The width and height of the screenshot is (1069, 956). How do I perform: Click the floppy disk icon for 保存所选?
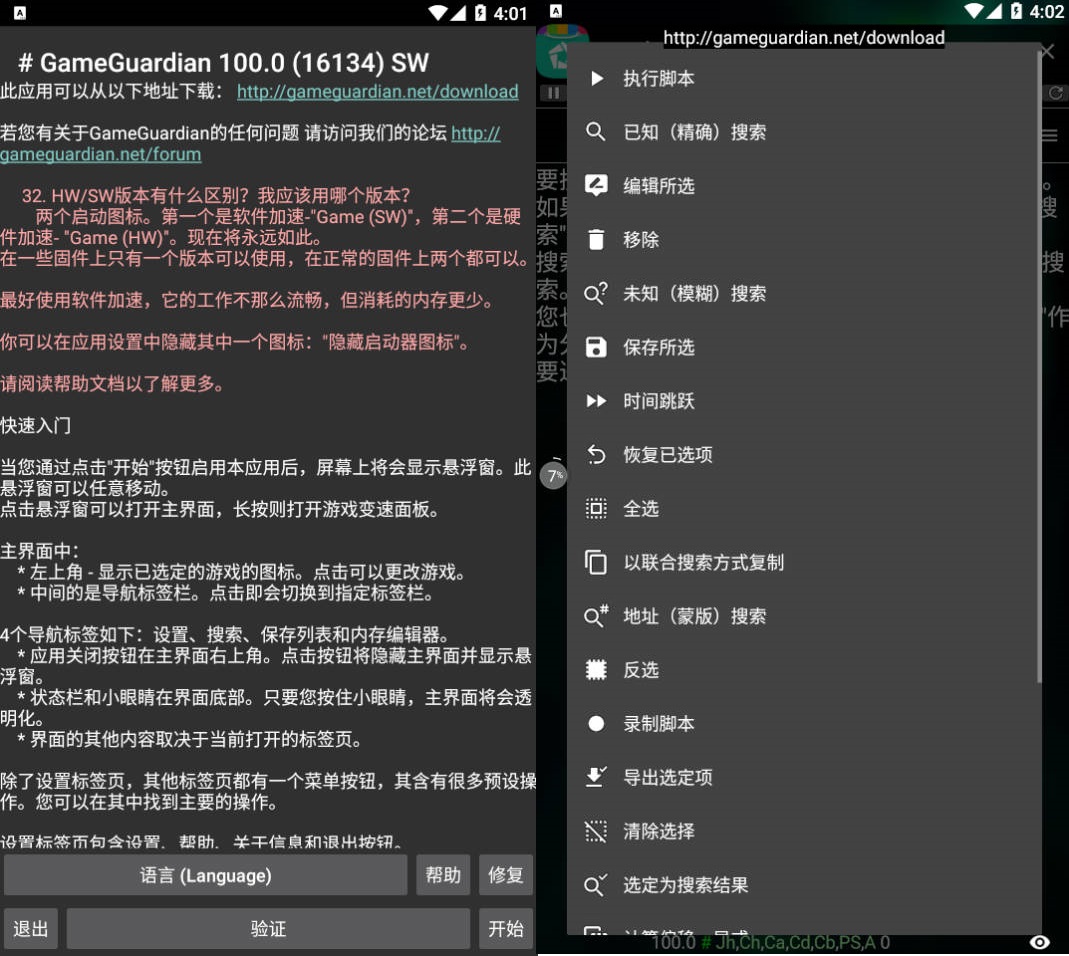point(596,347)
